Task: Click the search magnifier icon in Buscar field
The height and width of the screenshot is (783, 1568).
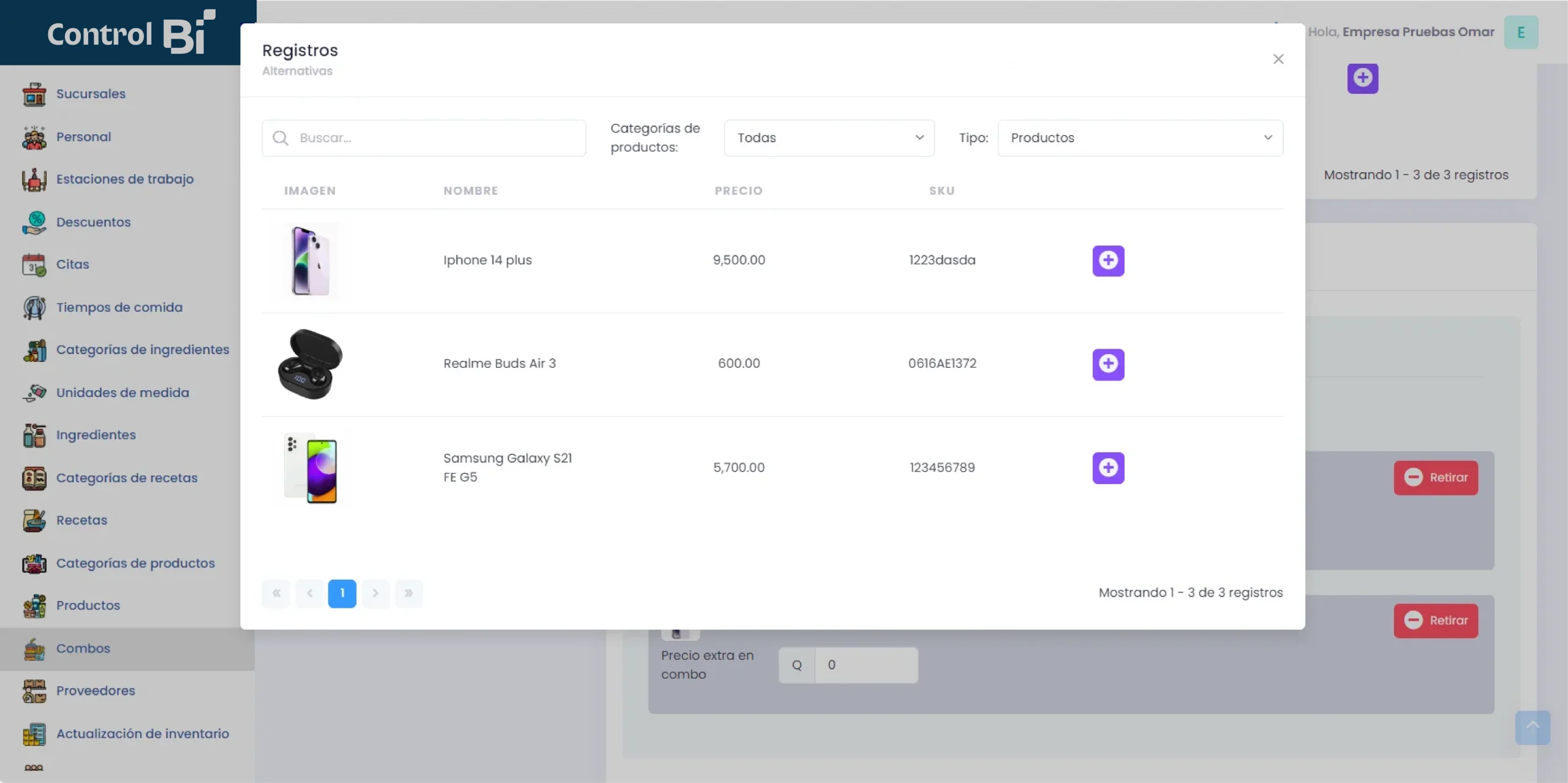Action: pos(281,138)
